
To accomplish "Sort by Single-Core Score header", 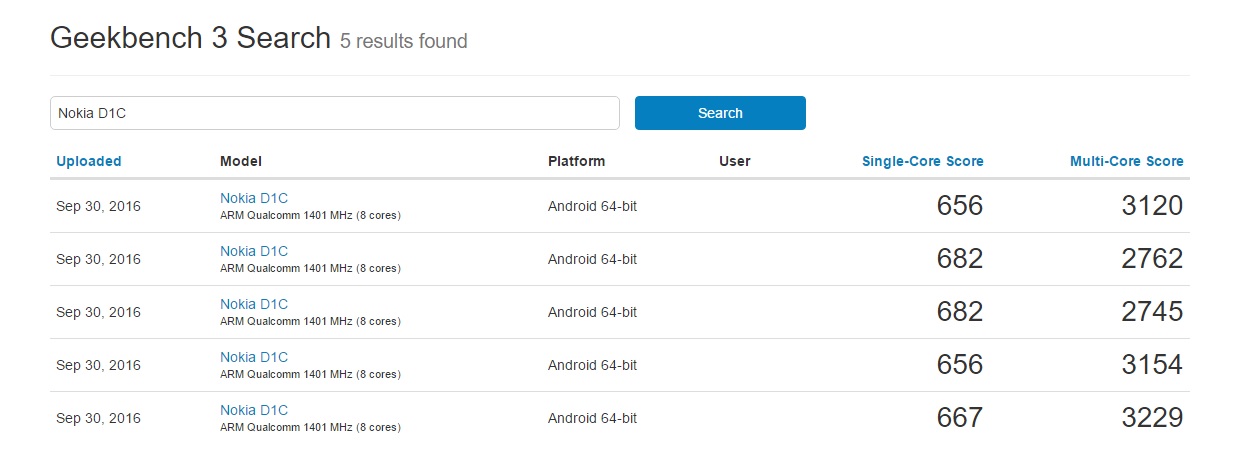I will pos(922,161).
